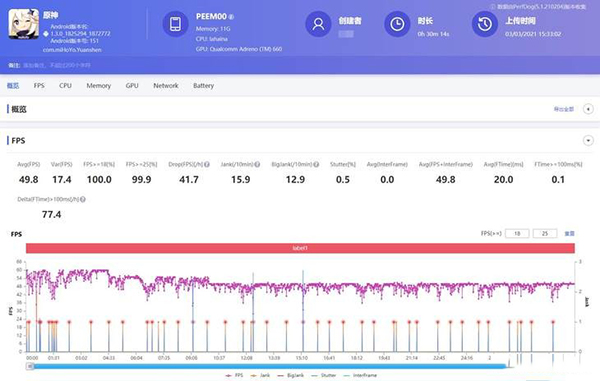The height and width of the screenshot is (381, 600).
Task: Click the remarks 备注 input field
Action: click(x=57, y=65)
